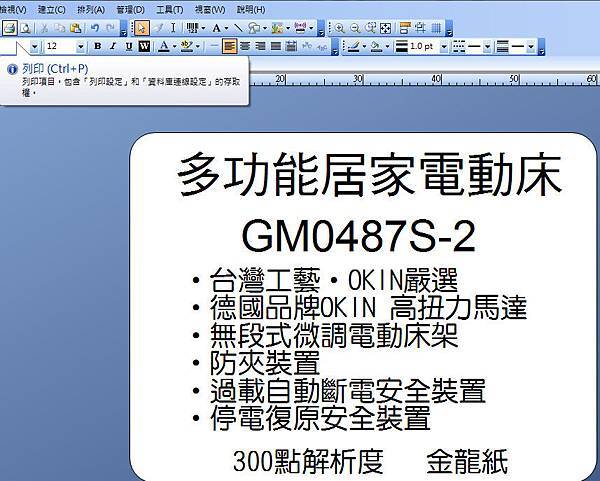Select the text 防夾裝置 on the label

click(x=265, y=363)
